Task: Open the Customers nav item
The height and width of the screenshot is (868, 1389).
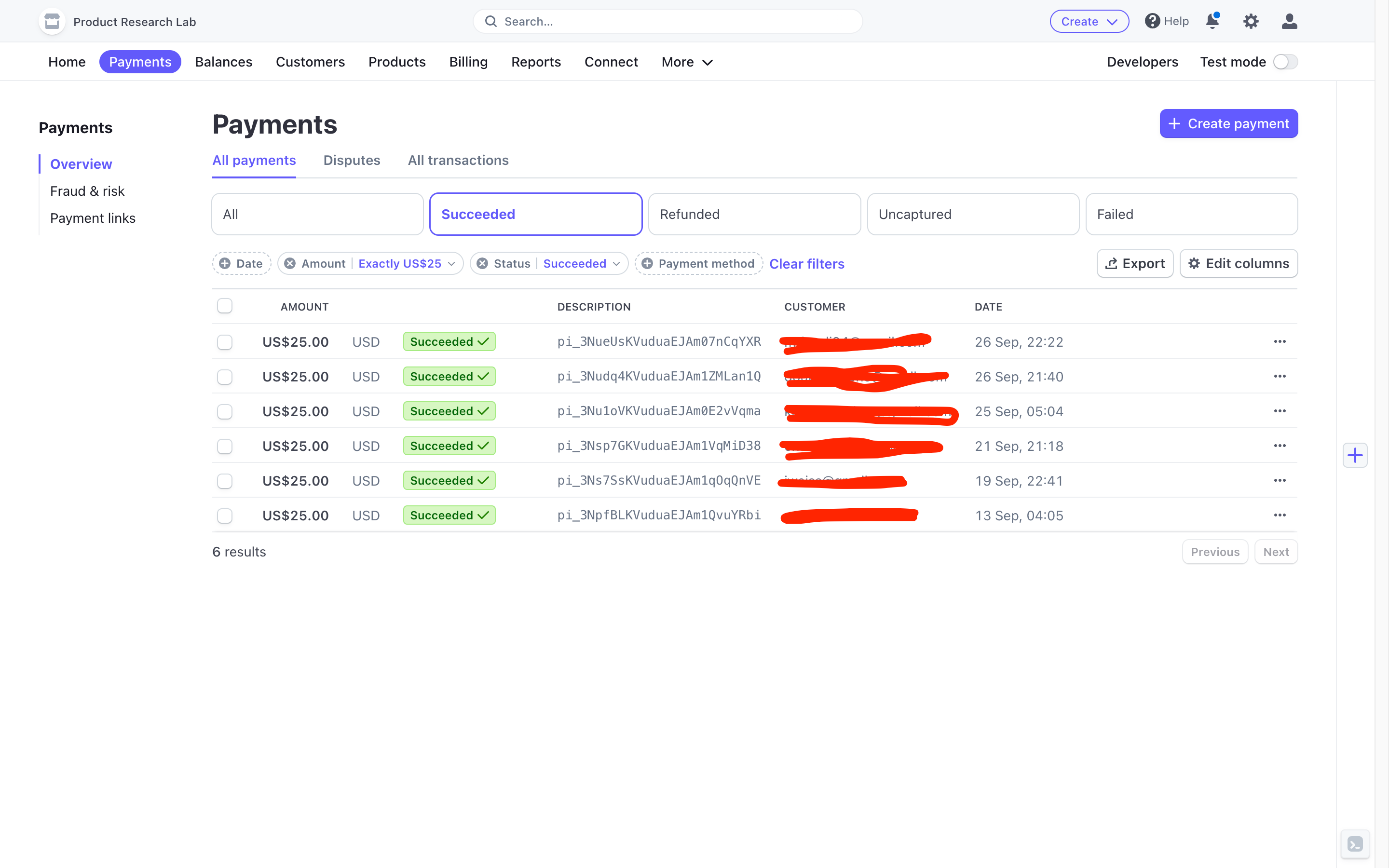Action: pyautogui.click(x=311, y=62)
